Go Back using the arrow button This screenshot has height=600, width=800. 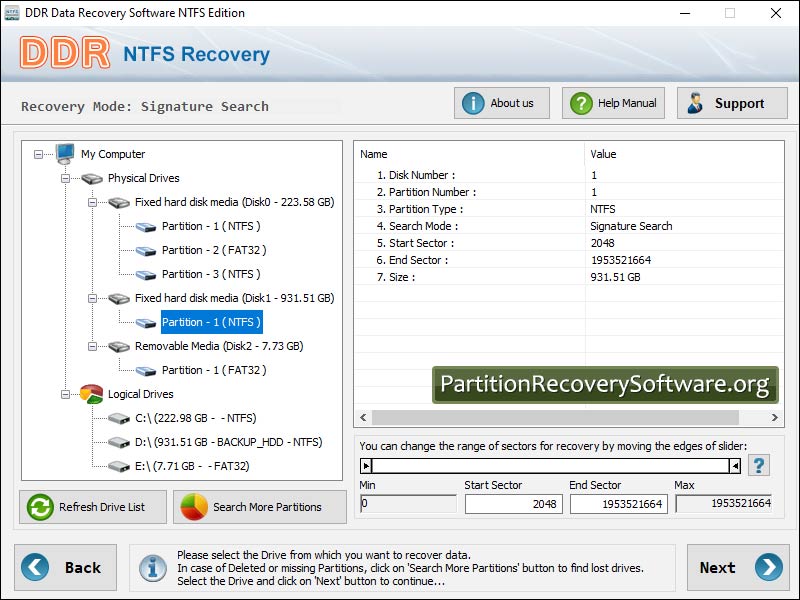35,567
